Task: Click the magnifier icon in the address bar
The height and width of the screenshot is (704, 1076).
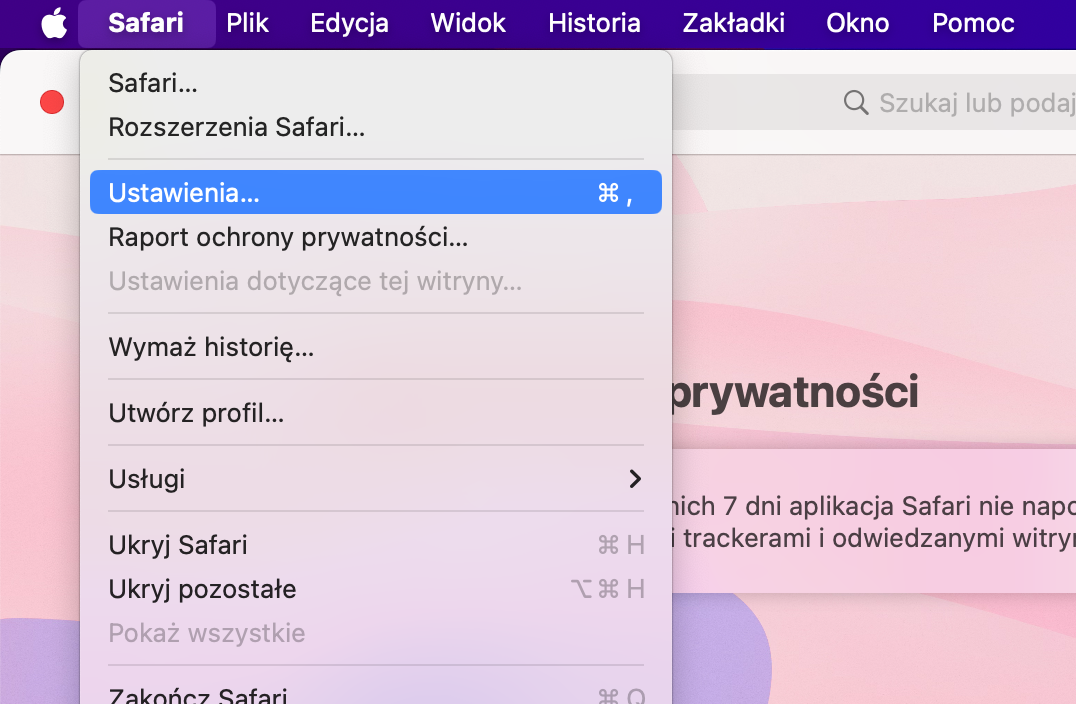Action: tap(856, 102)
